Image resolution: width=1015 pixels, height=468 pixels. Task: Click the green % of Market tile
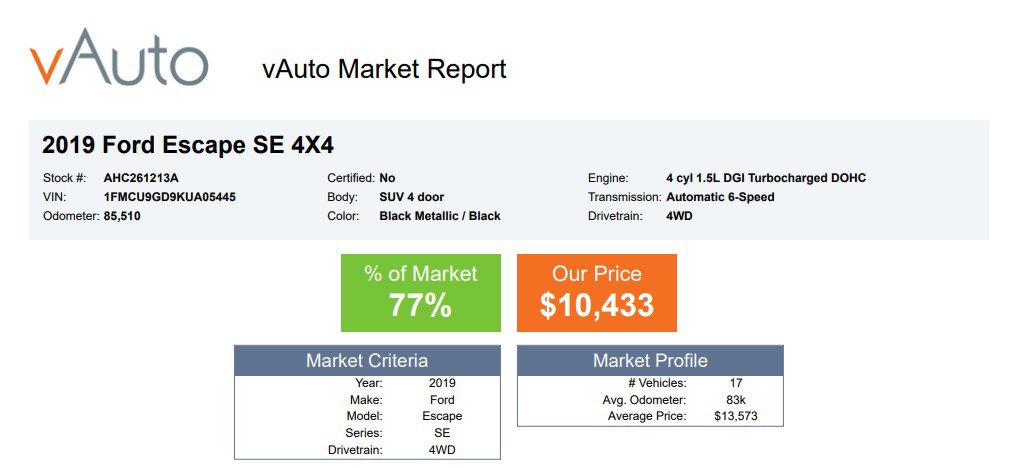[421, 293]
